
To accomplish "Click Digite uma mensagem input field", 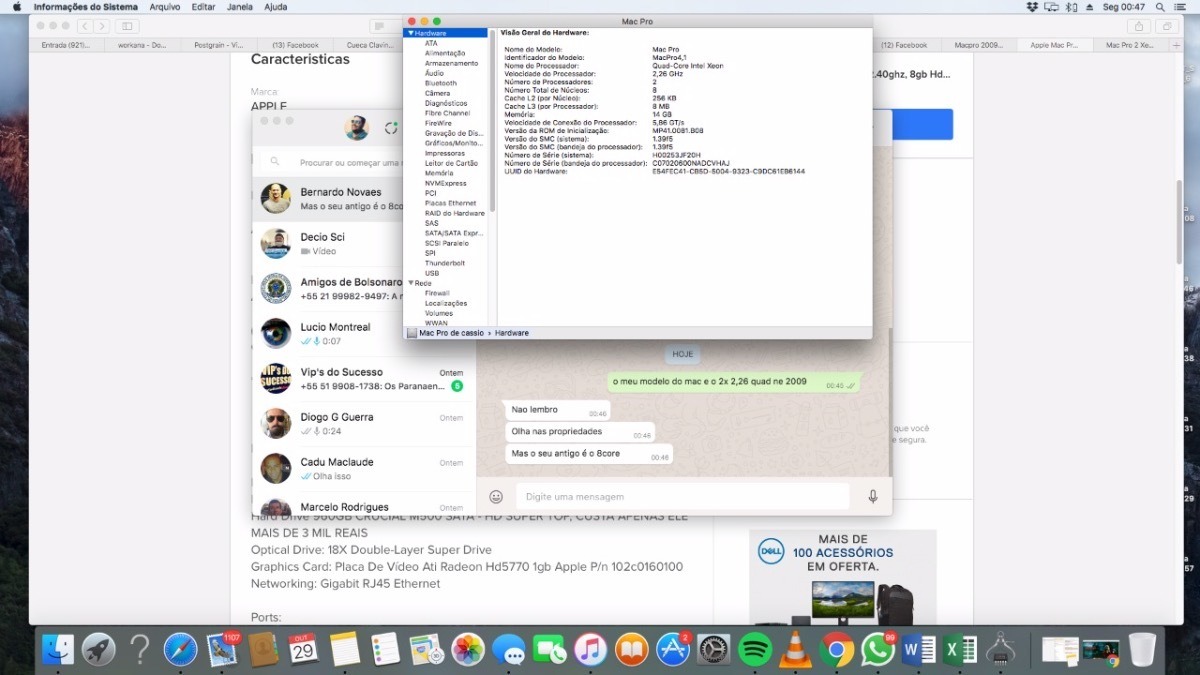I will pyautogui.click(x=682, y=496).
